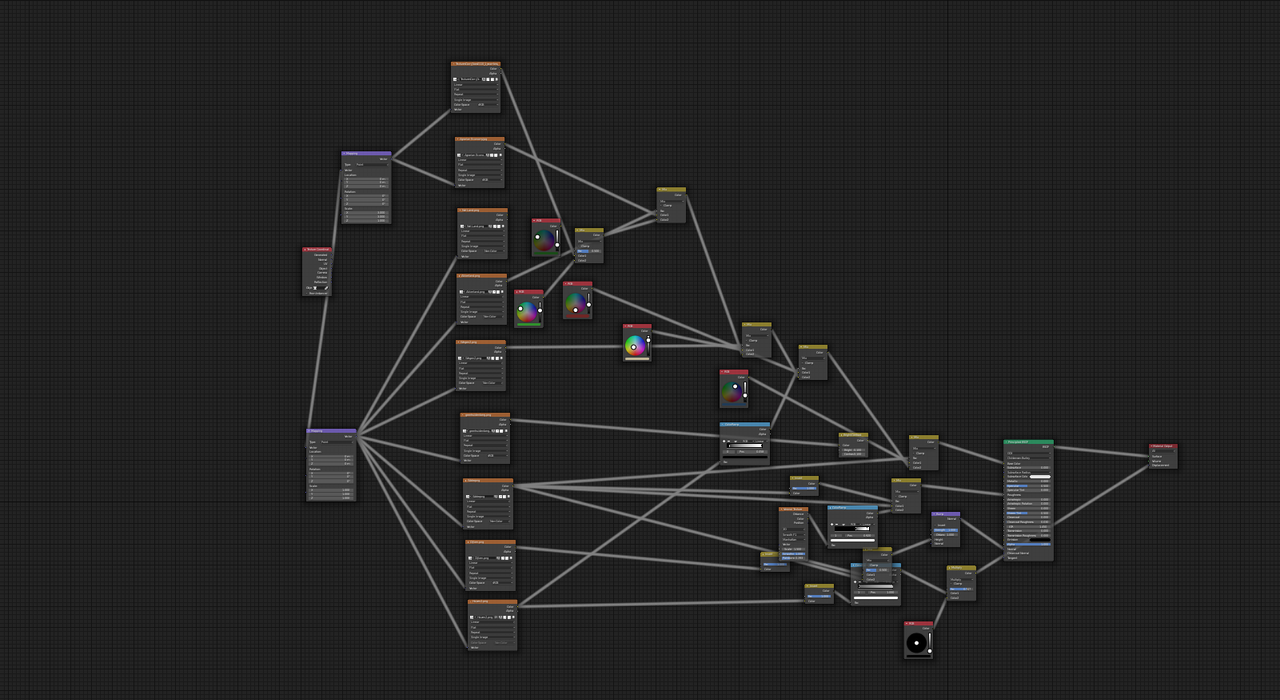The width and height of the screenshot is (1280, 700).
Task: Open dimensions dropdown in Voronoi Texture node
Action: point(794,529)
